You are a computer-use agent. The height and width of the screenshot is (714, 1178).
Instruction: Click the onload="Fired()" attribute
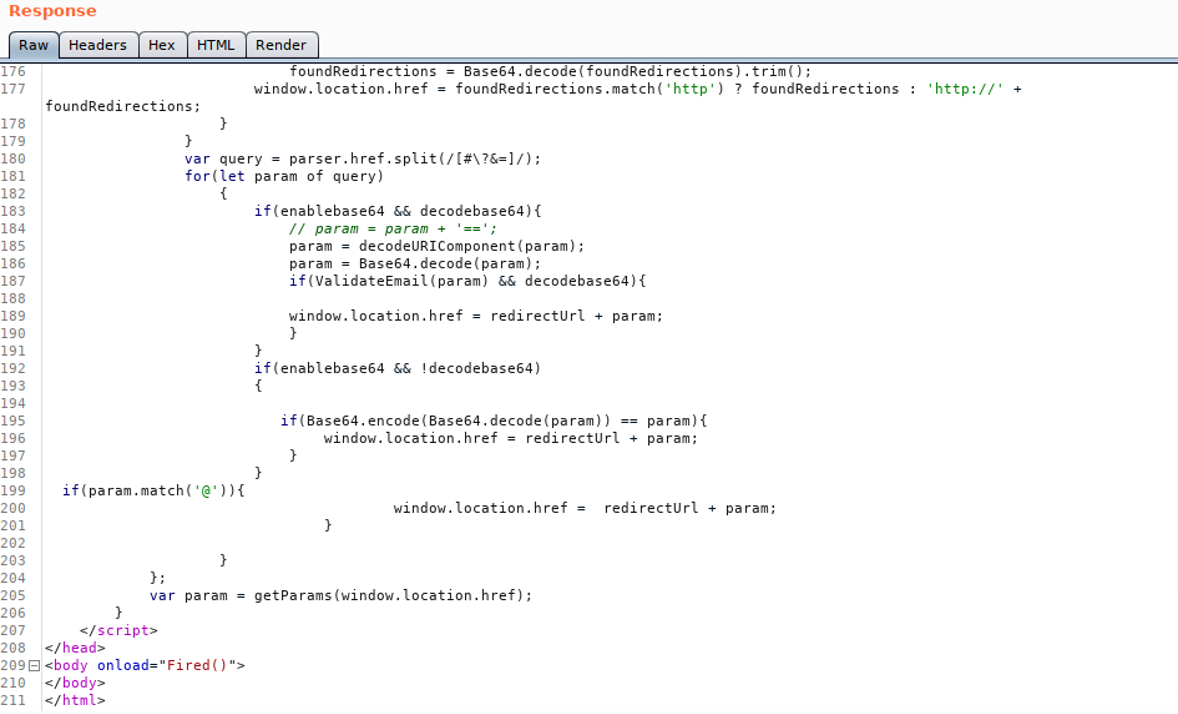click(x=167, y=666)
